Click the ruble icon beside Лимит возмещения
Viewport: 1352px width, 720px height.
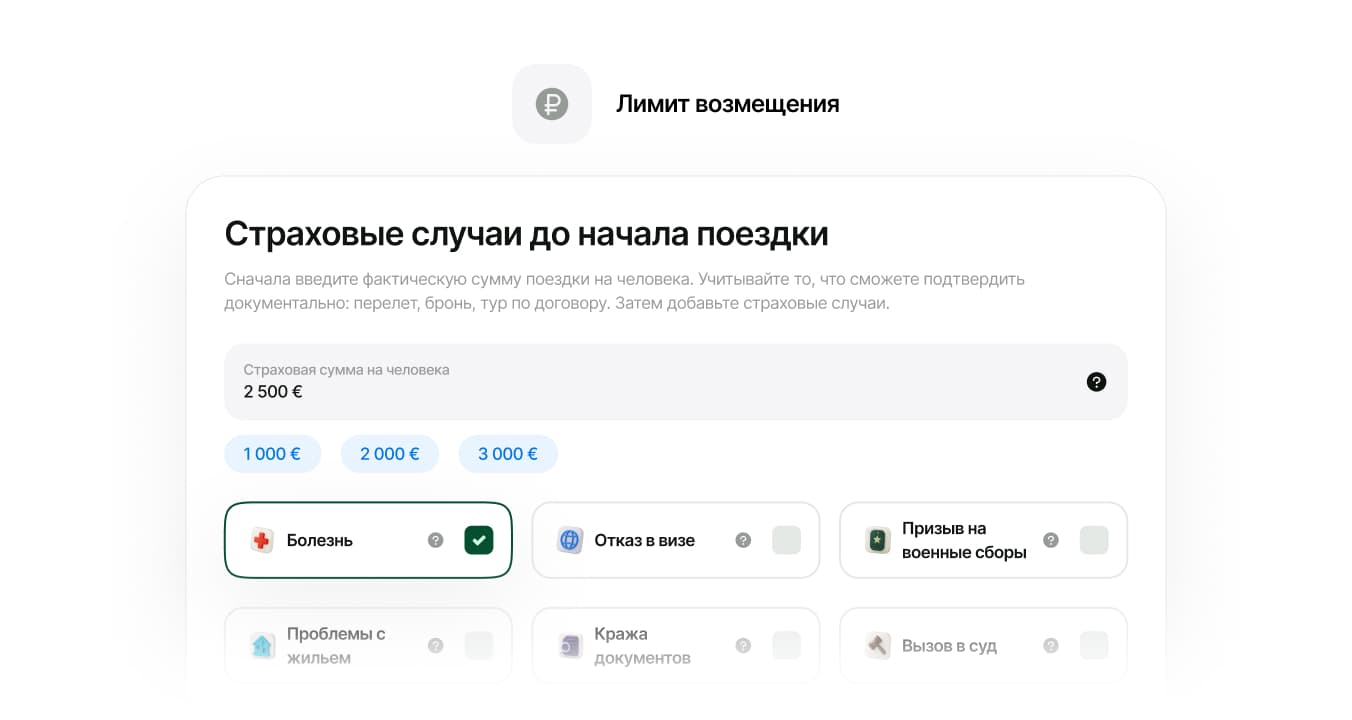point(552,104)
